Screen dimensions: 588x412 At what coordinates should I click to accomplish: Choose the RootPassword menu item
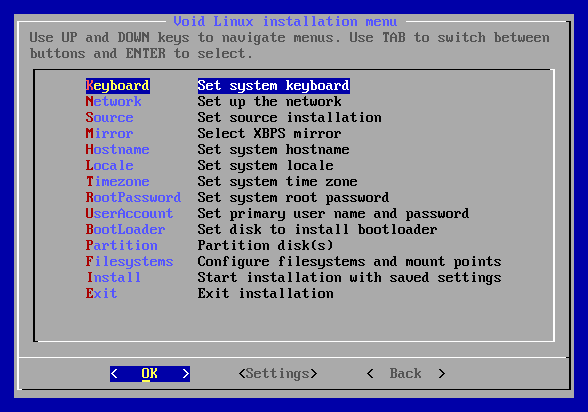coord(134,198)
